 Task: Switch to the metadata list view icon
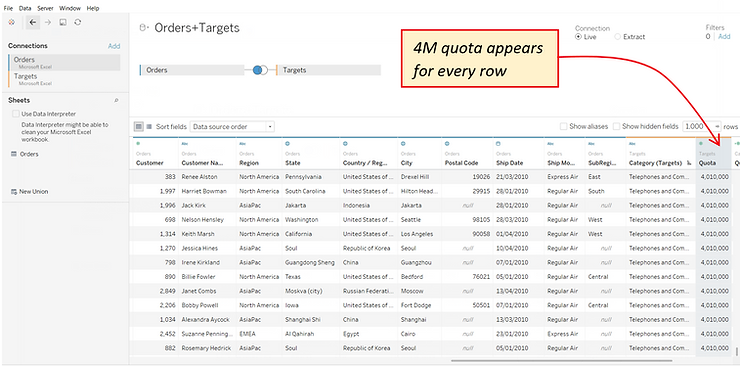(x=149, y=126)
